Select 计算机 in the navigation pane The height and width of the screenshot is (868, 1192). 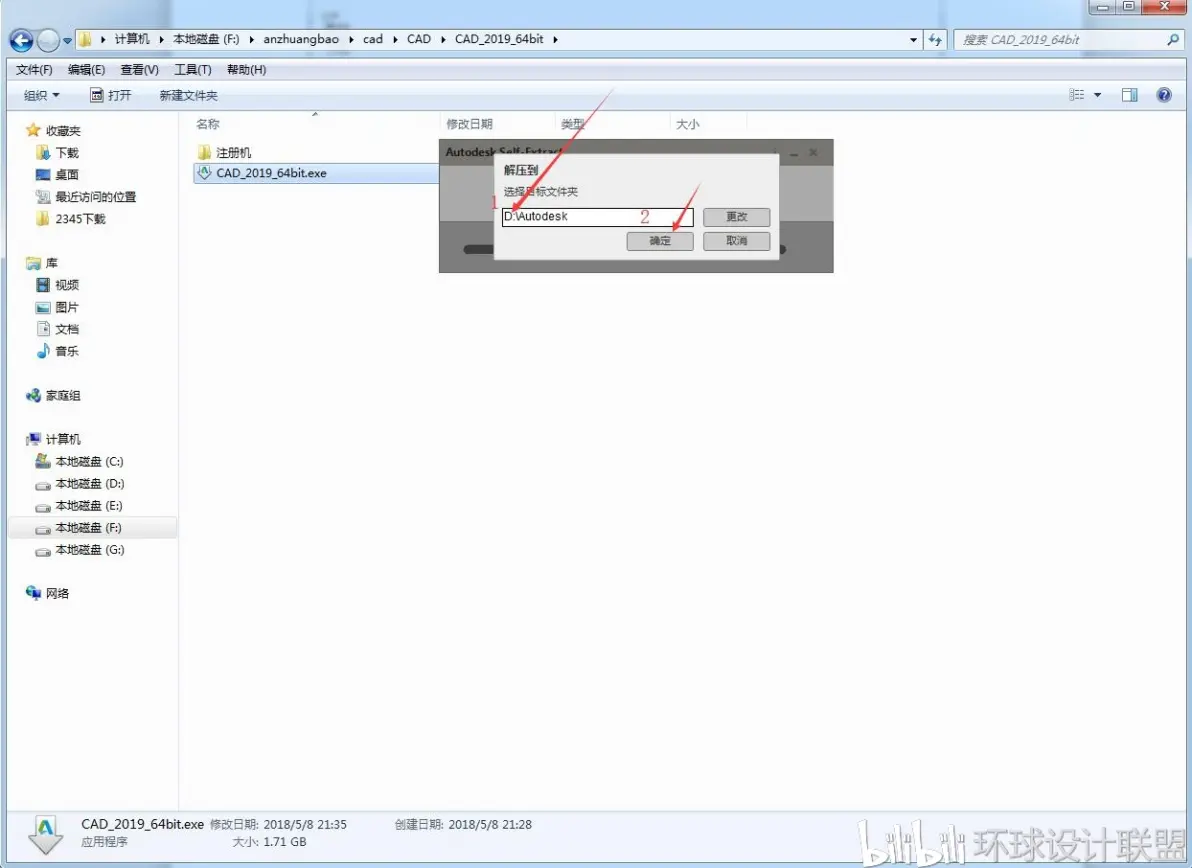62,439
